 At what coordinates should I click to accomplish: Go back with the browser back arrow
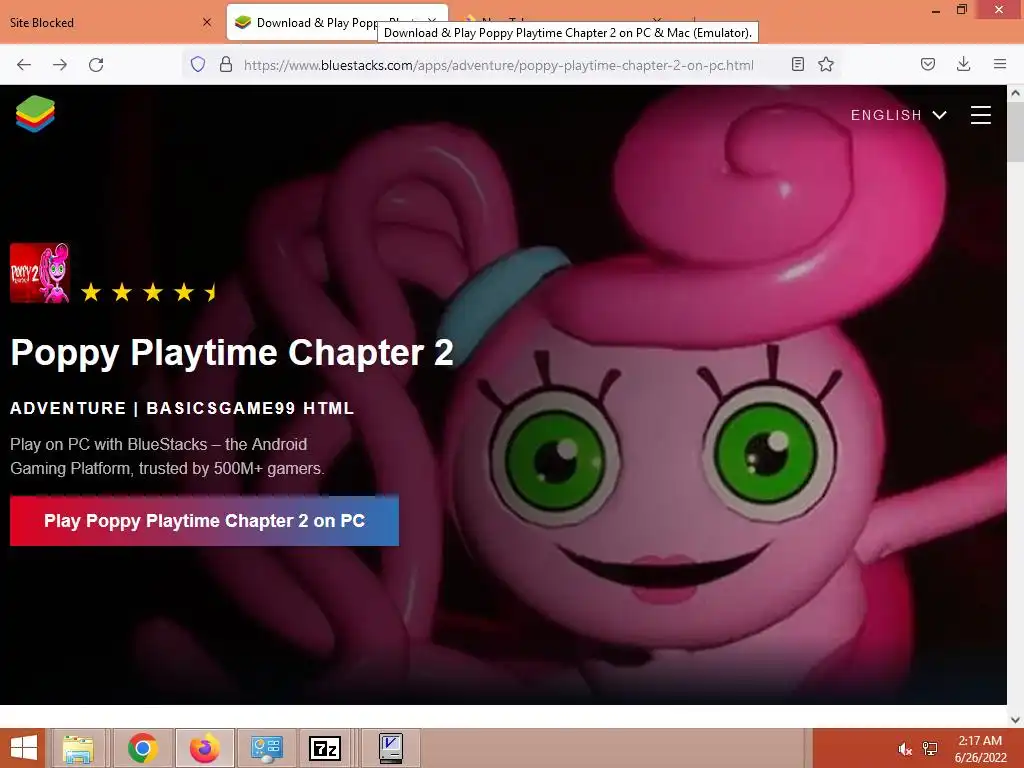(x=24, y=65)
